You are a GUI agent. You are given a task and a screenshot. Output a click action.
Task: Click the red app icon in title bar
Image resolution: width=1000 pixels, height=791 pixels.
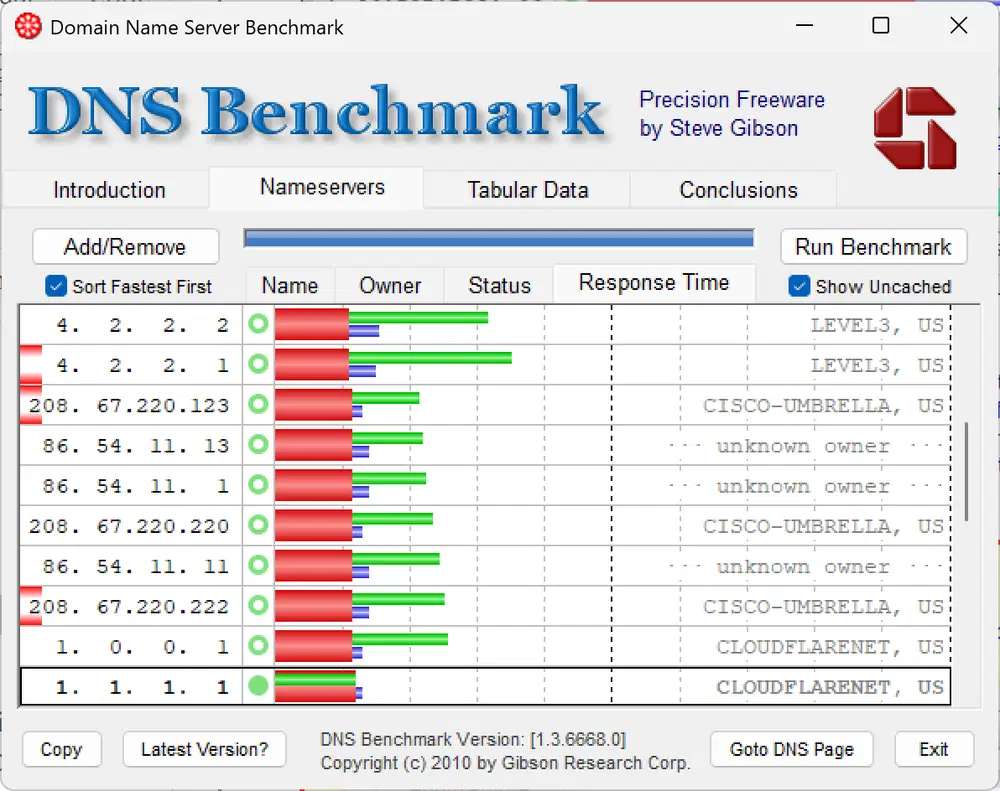coord(28,27)
